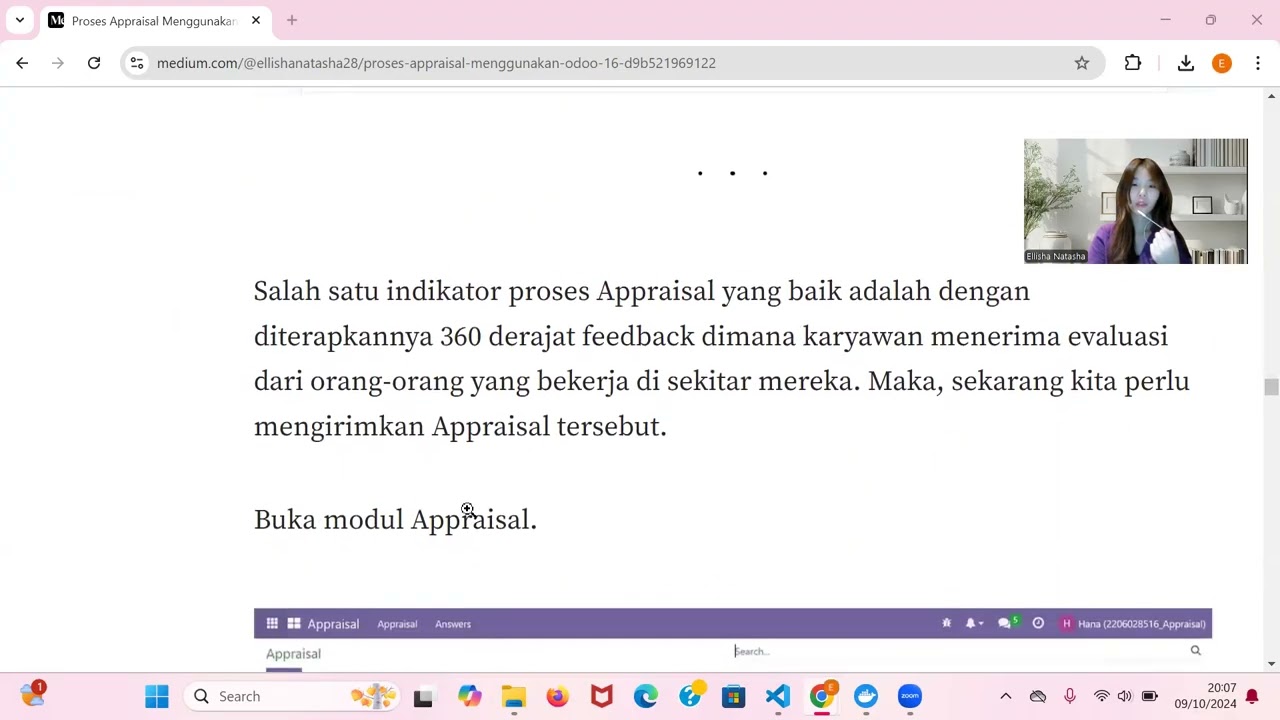Open McAfee from the taskbar

tap(601, 696)
